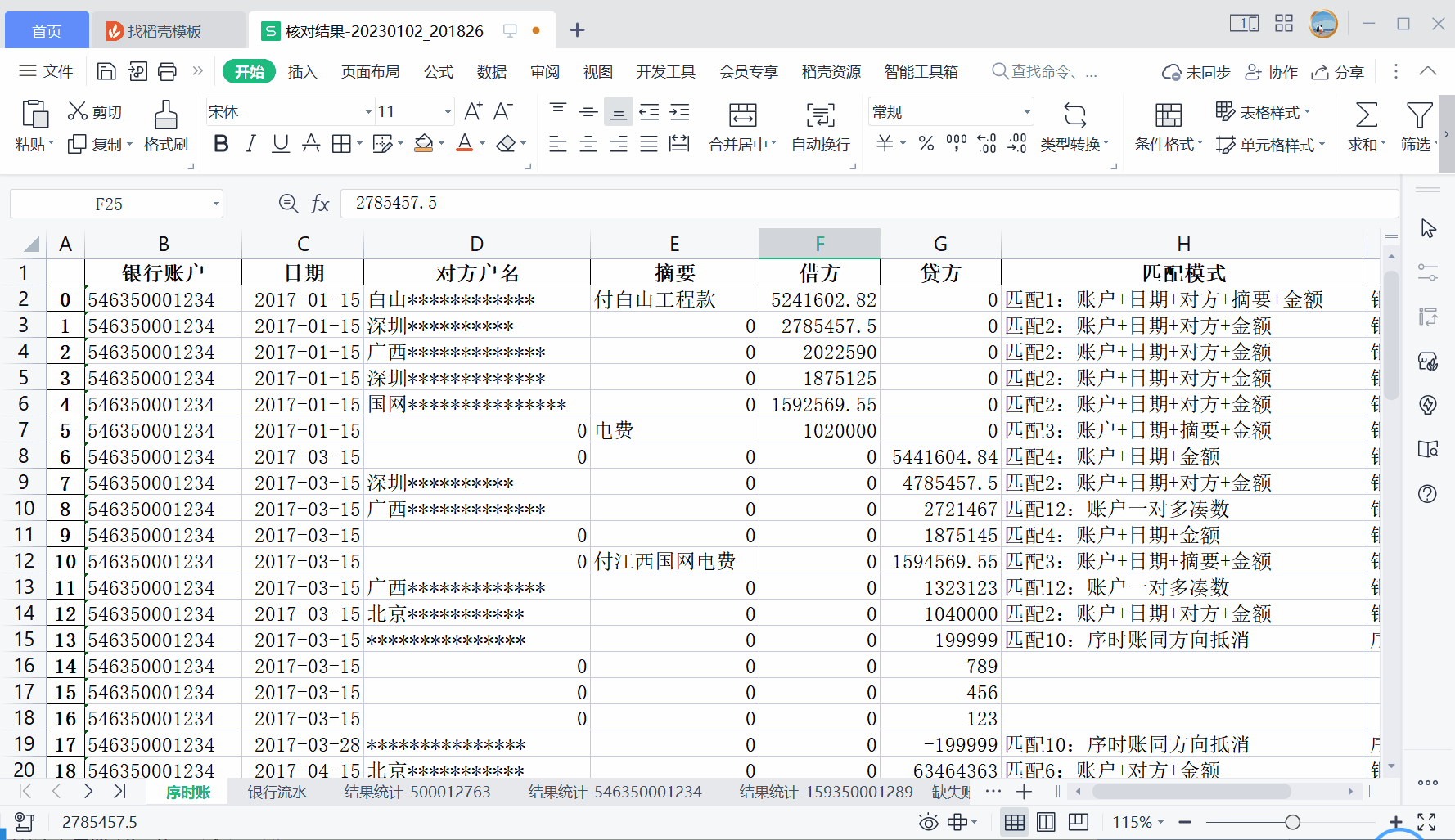Go to the 首页 home tab

(47, 31)
